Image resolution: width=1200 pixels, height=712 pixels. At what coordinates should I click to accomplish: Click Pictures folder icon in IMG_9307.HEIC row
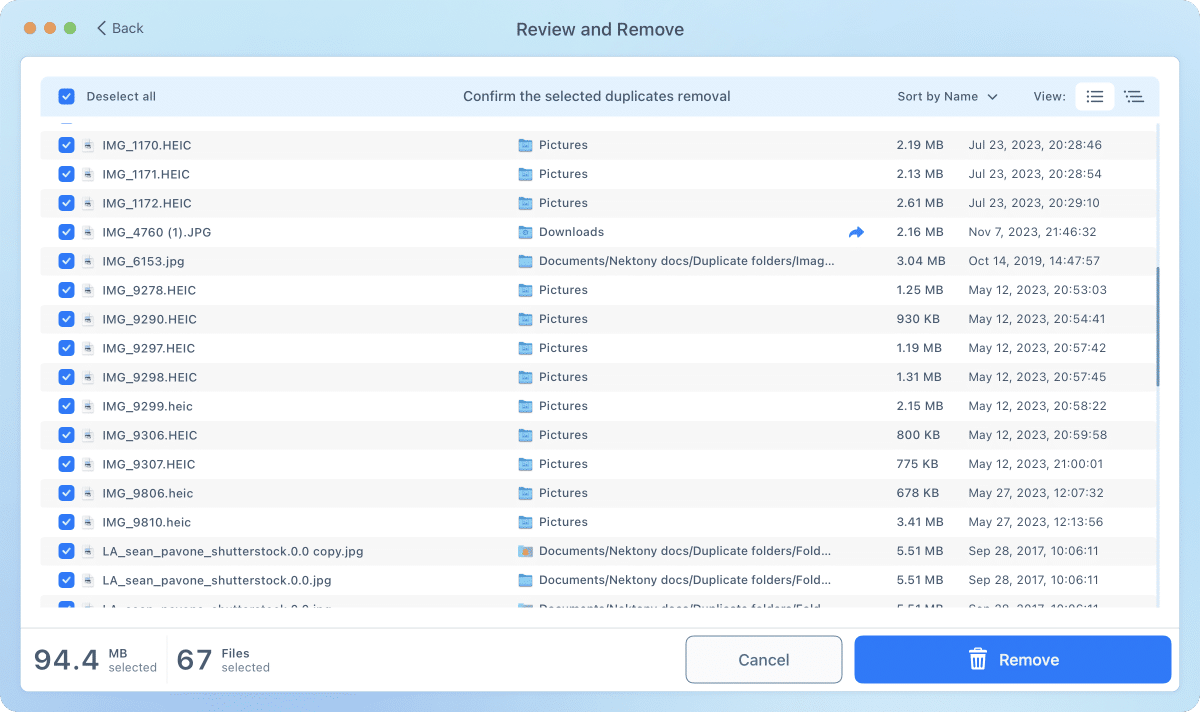point(526,464)
